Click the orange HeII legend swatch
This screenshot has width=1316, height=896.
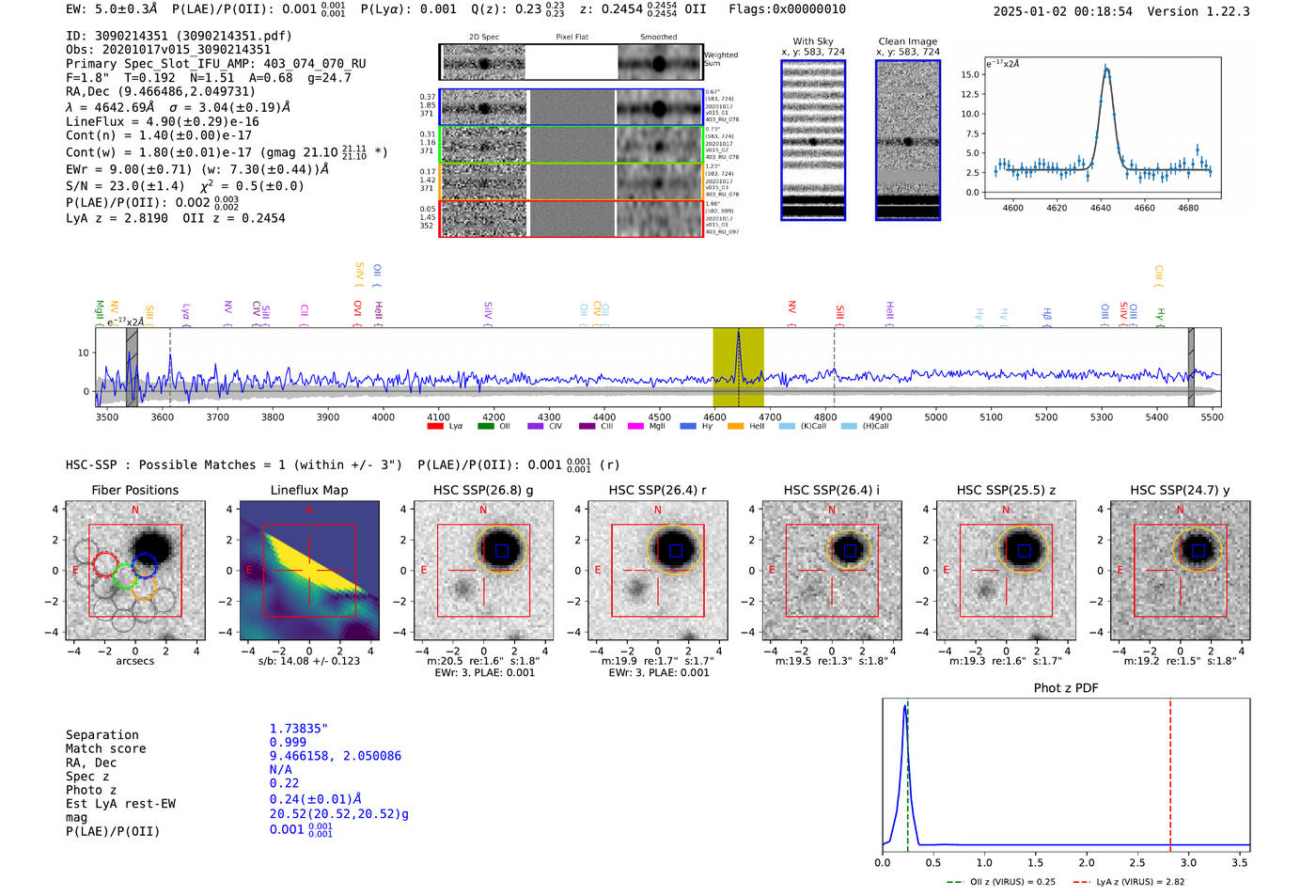[x=735, y=427]
